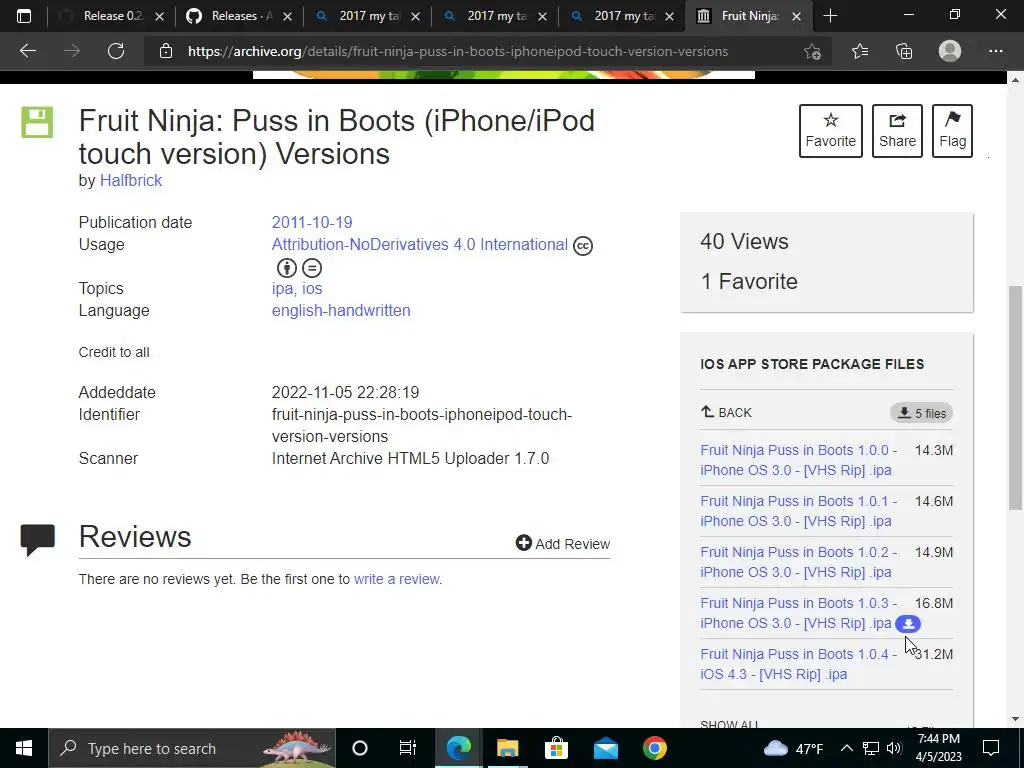Open the weather 47°F widget
Image resolution: width=1024 pixels, height=768 pixels.
pyautogui.click(x=793, y=748)
